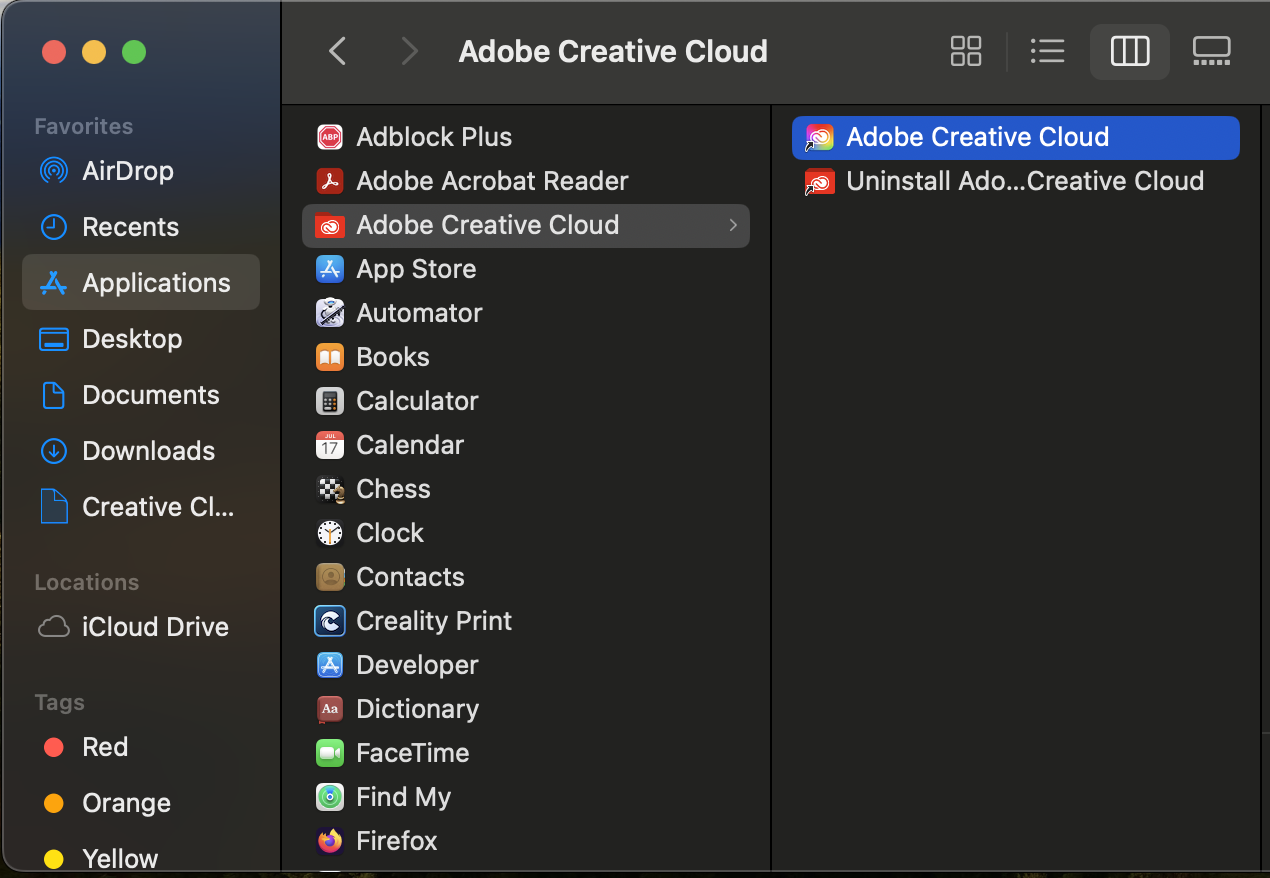Viewport: 1270px width, 878px height.
Task: Switch to gallery view mode
Action: tap(1211, 50)
